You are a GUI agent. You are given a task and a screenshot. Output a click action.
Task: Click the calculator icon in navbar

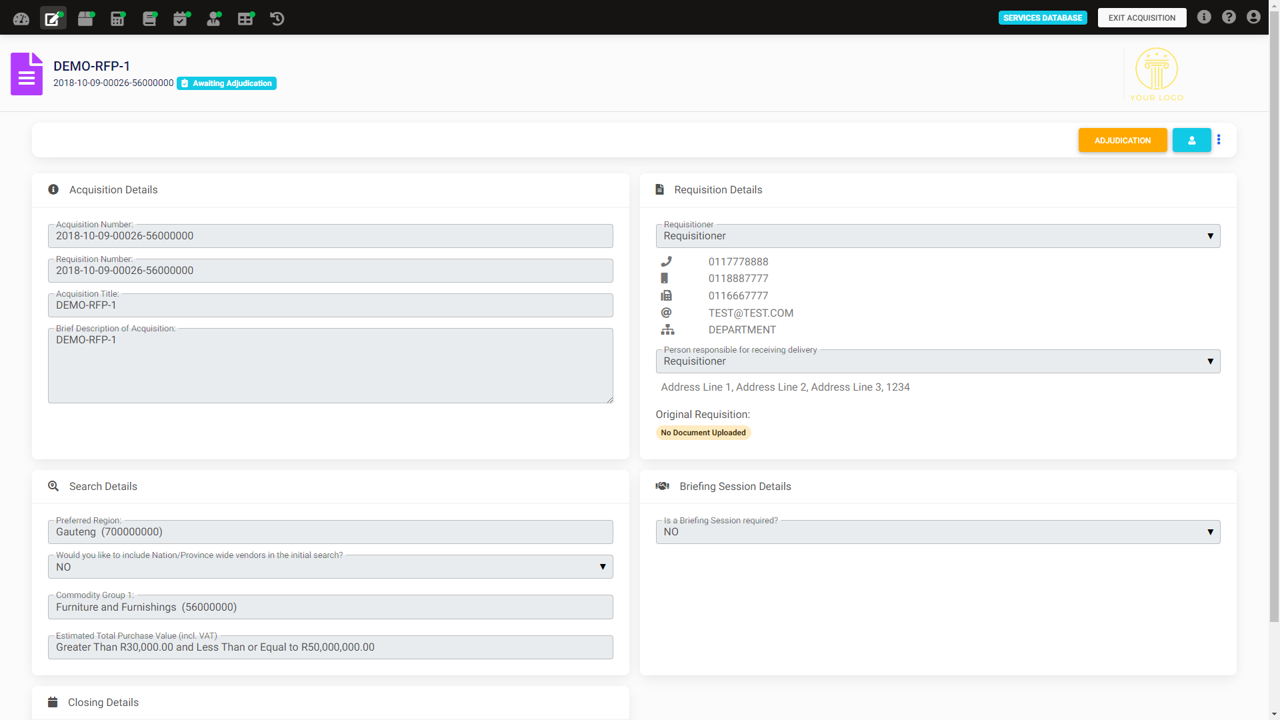[x=118, y=18]
